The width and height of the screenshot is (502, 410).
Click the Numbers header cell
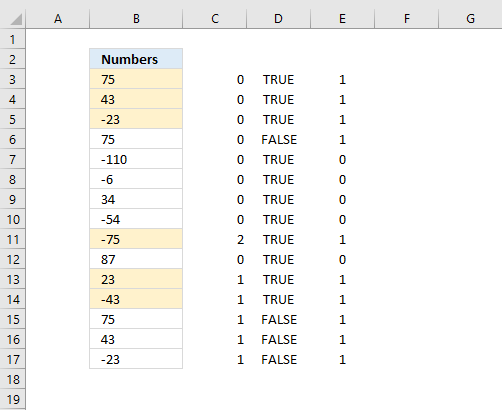[136, 59]
